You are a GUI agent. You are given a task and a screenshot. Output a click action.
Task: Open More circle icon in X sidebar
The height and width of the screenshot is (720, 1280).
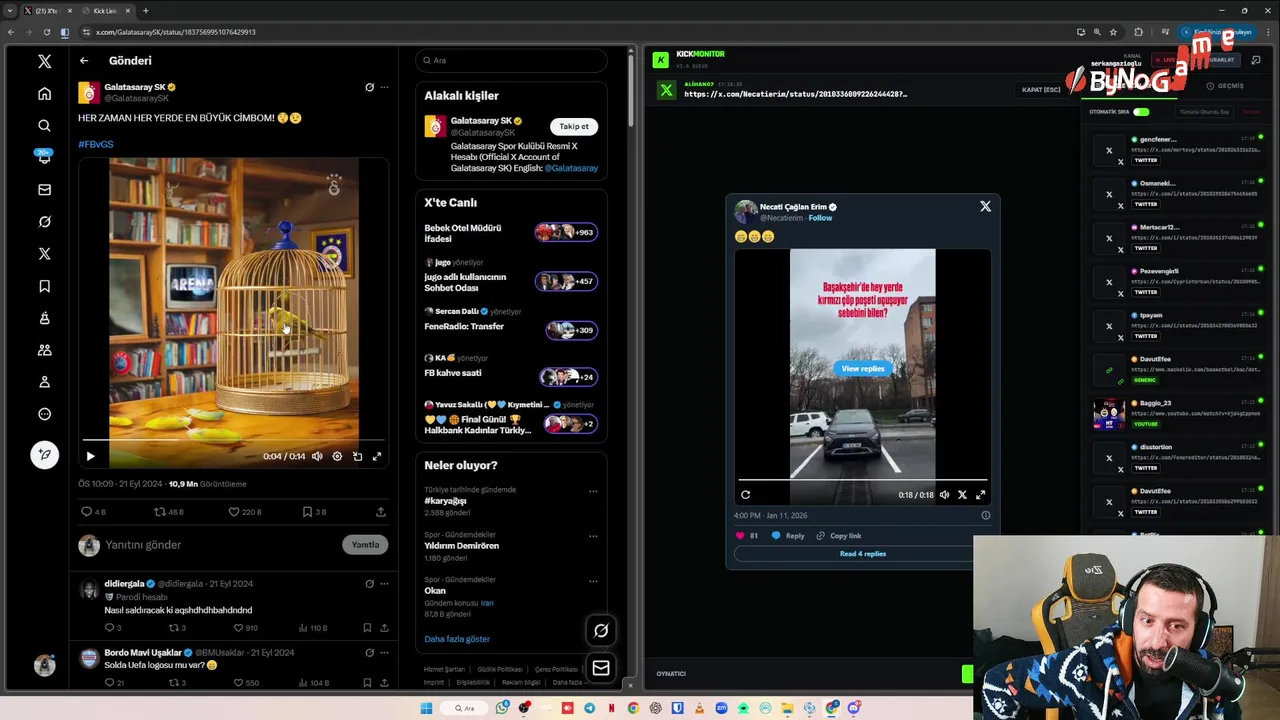click(44, 414)
